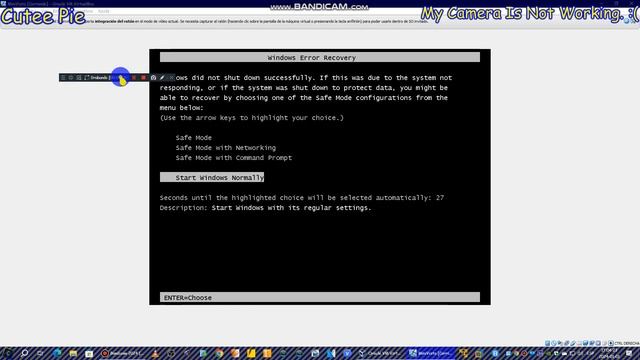Screen dimensions: 640x360
Task: Close the Bandicam recording toolbar
Action: (171, 78)
